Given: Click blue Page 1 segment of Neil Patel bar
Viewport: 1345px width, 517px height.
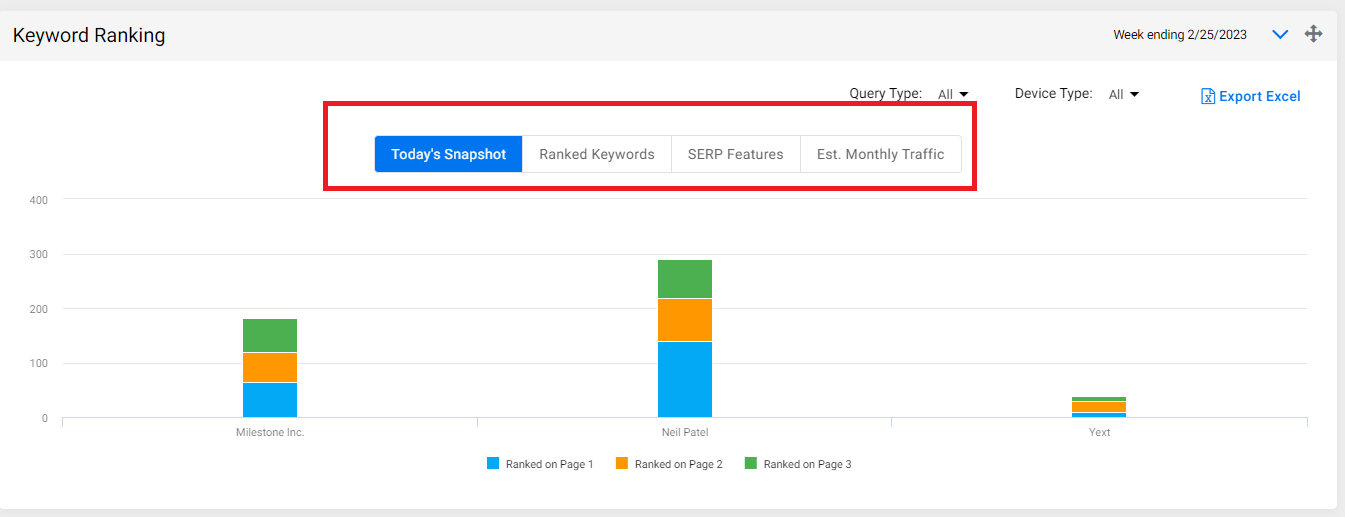Looking at the screenshot, I should click(x=685, y=379).
